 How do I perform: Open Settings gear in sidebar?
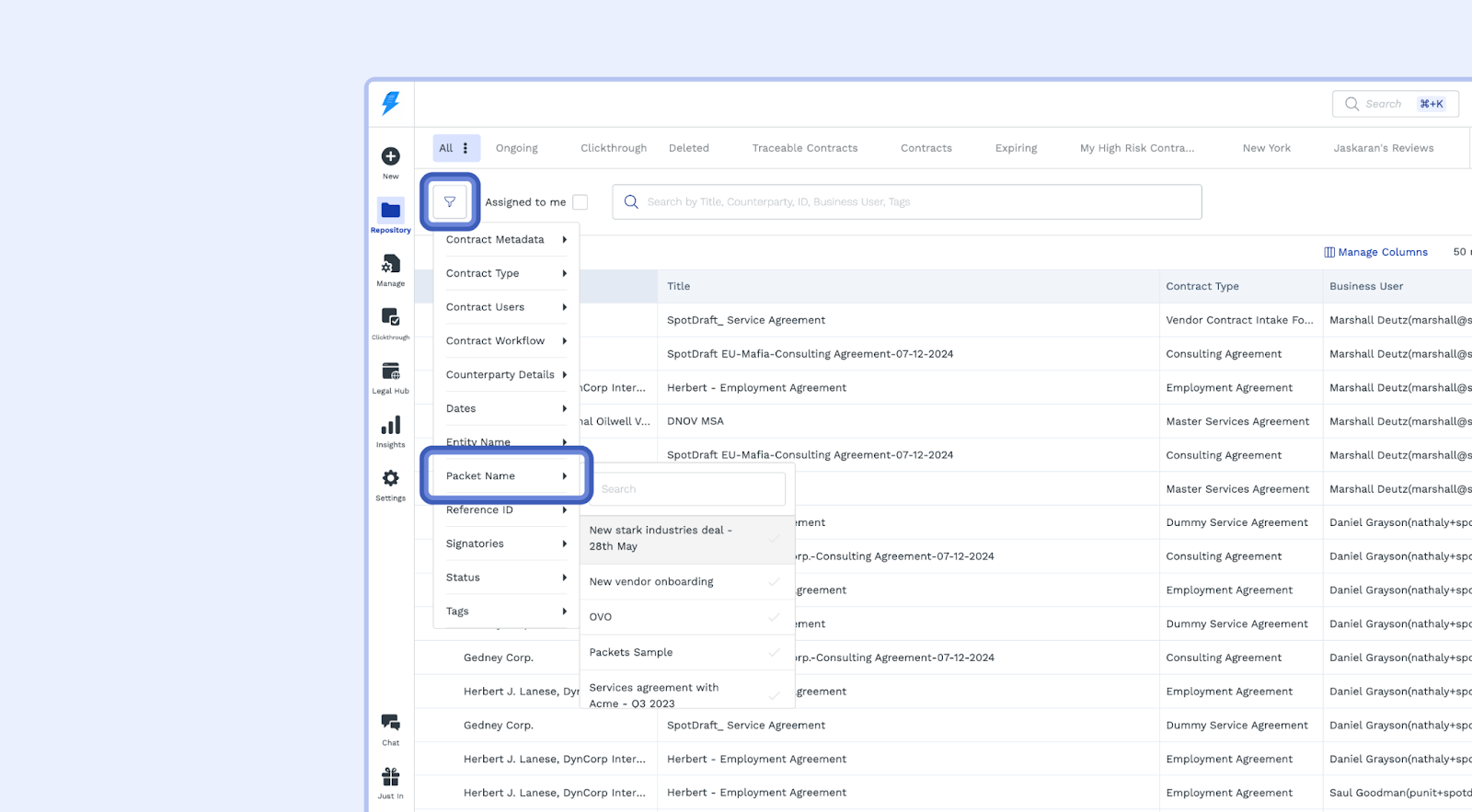tap(390, 479)
